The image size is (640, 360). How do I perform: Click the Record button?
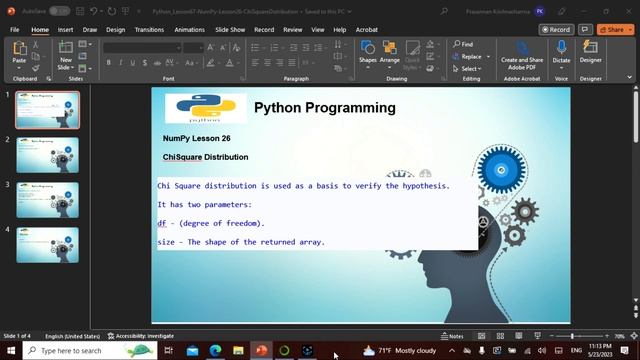pos(556,29)
